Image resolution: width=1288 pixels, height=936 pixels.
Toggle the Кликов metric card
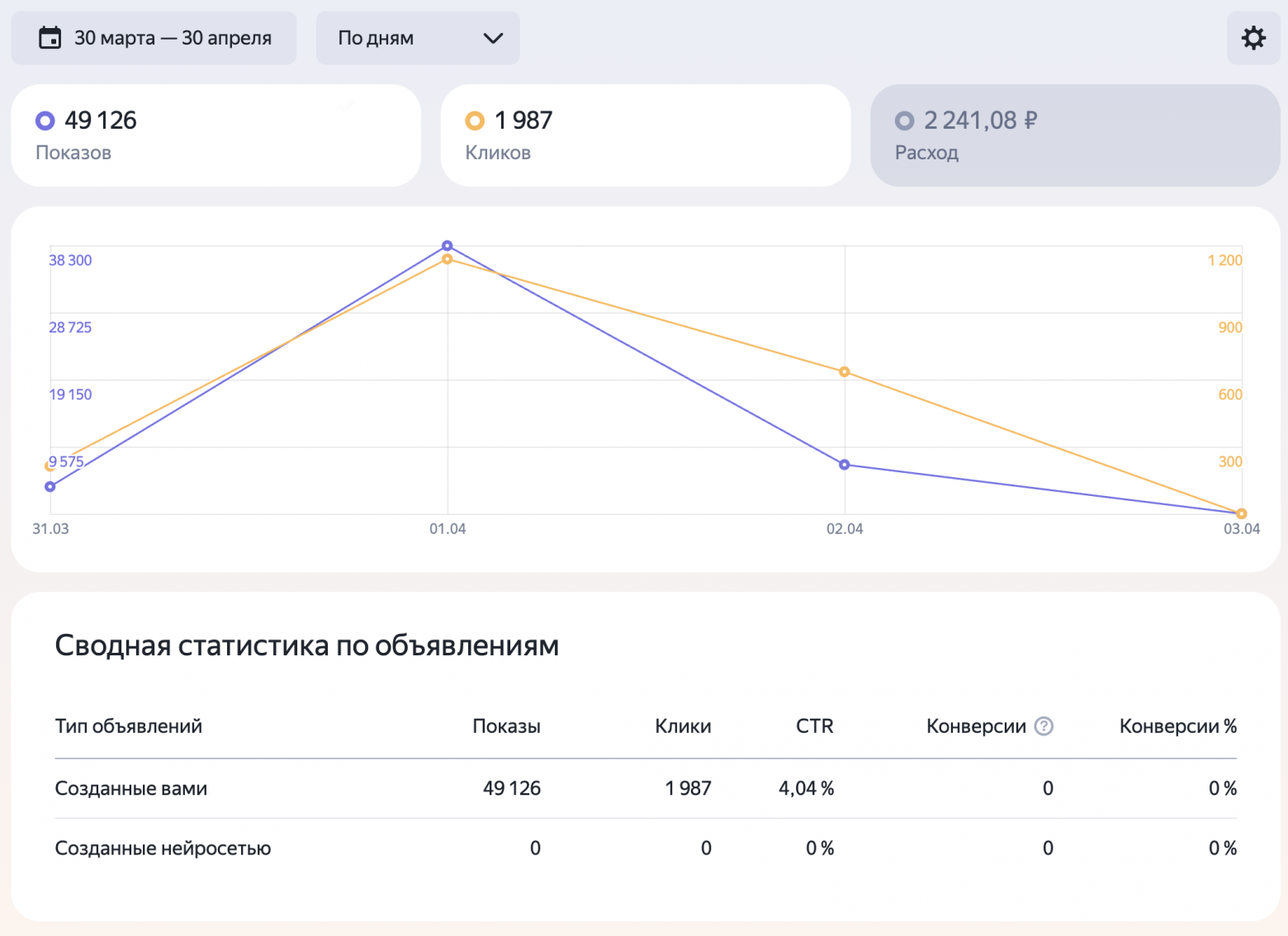coord(645,135)
